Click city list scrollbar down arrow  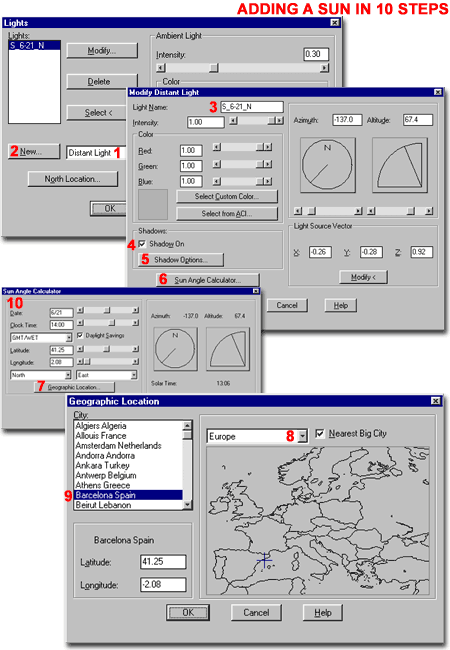[x=187, y=505]
